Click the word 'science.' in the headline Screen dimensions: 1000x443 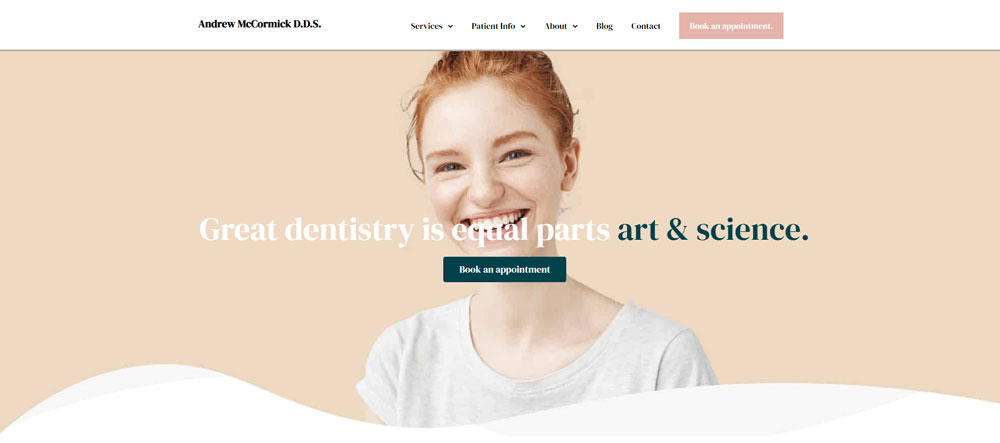pos(752,230)
